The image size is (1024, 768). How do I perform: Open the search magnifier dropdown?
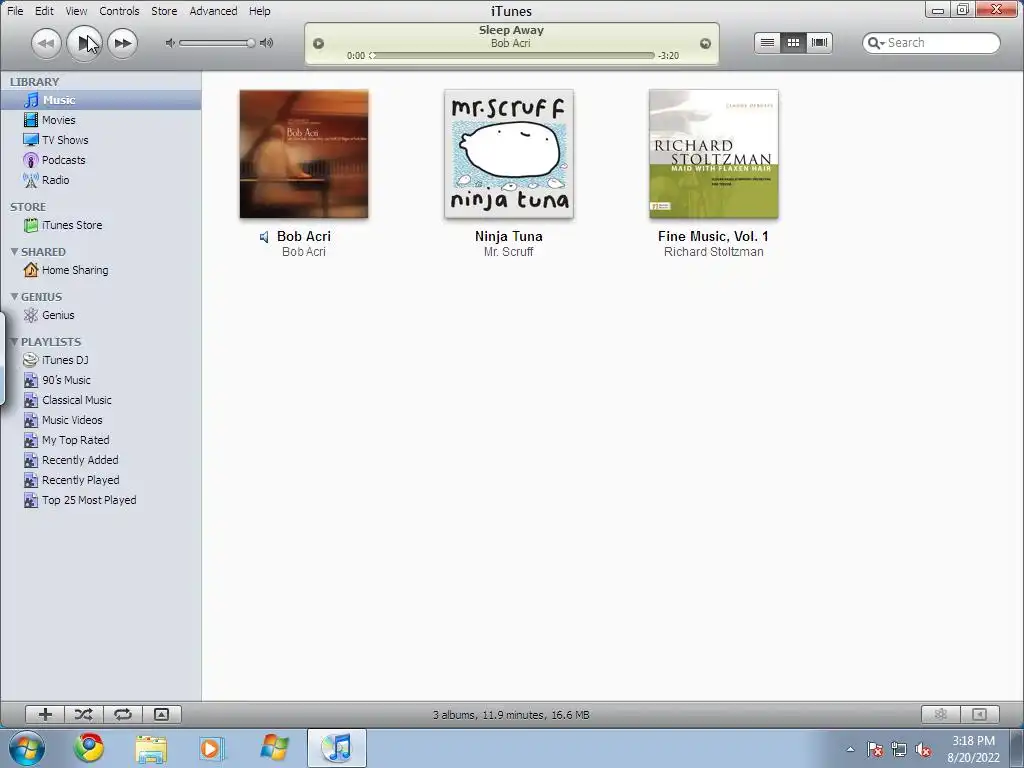(875, 43)
